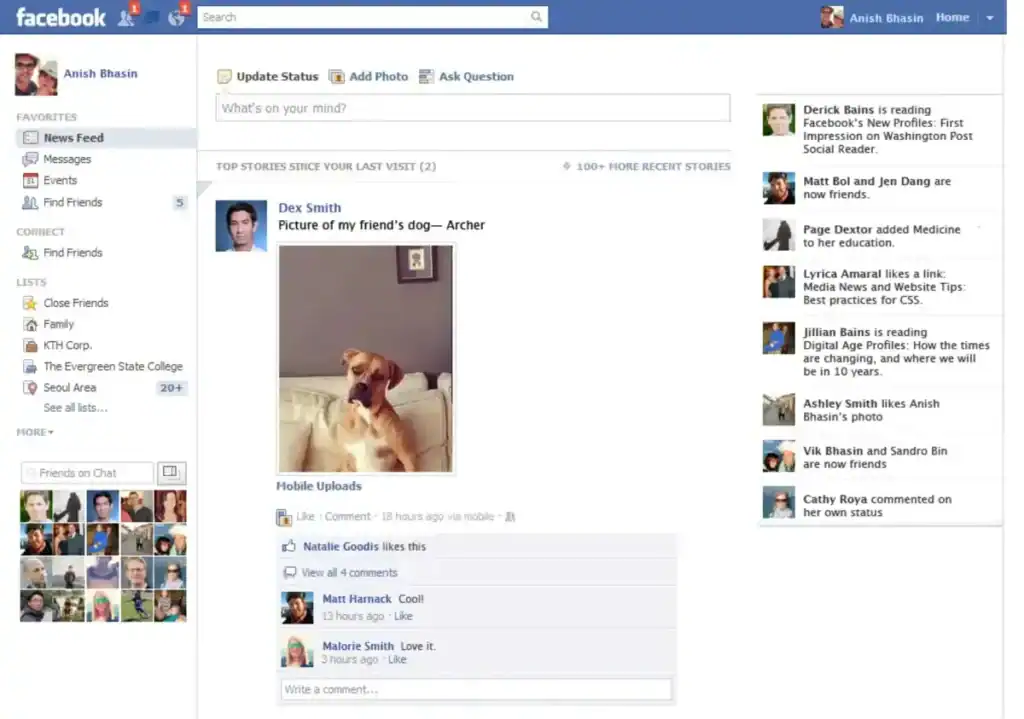Click the Write a comment field
The width and height of the screenshot is (1024, 719).
(476, 689)
